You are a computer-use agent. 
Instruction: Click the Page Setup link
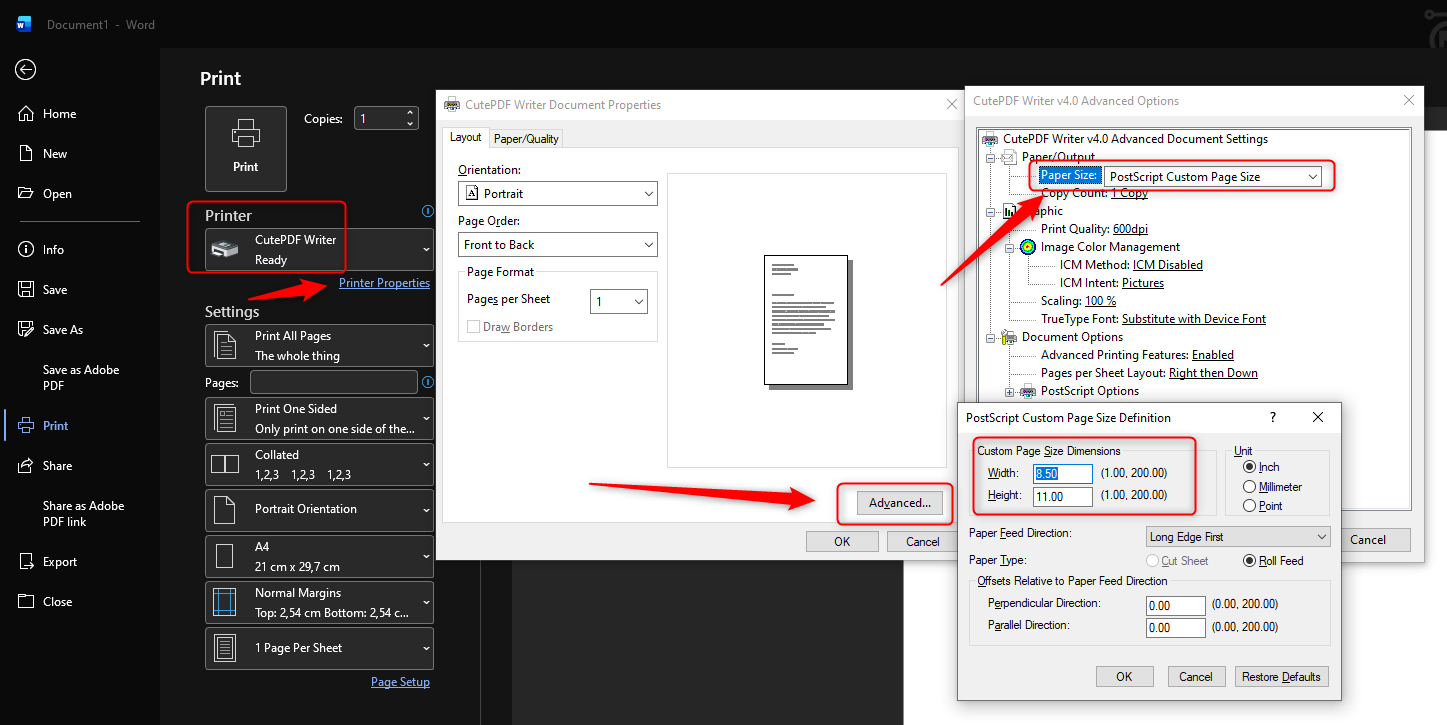pos(400,682)
